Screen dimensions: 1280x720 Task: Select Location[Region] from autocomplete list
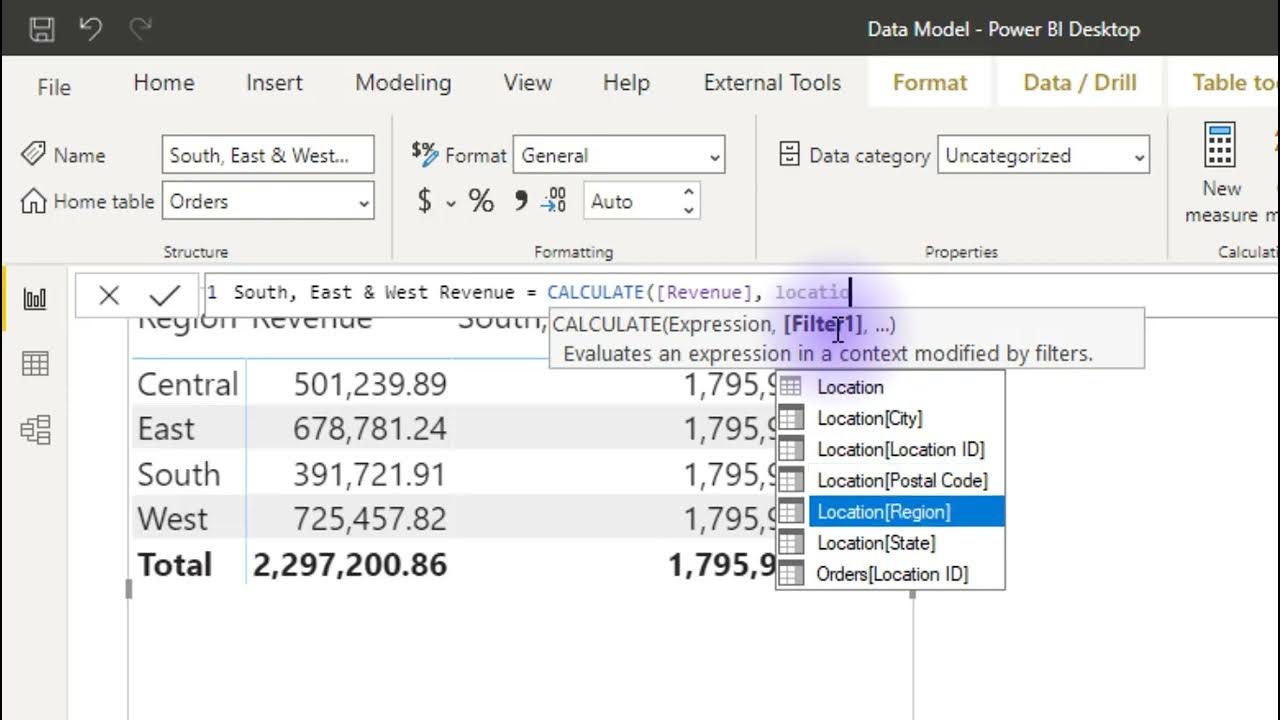click(x=884, y=512)
